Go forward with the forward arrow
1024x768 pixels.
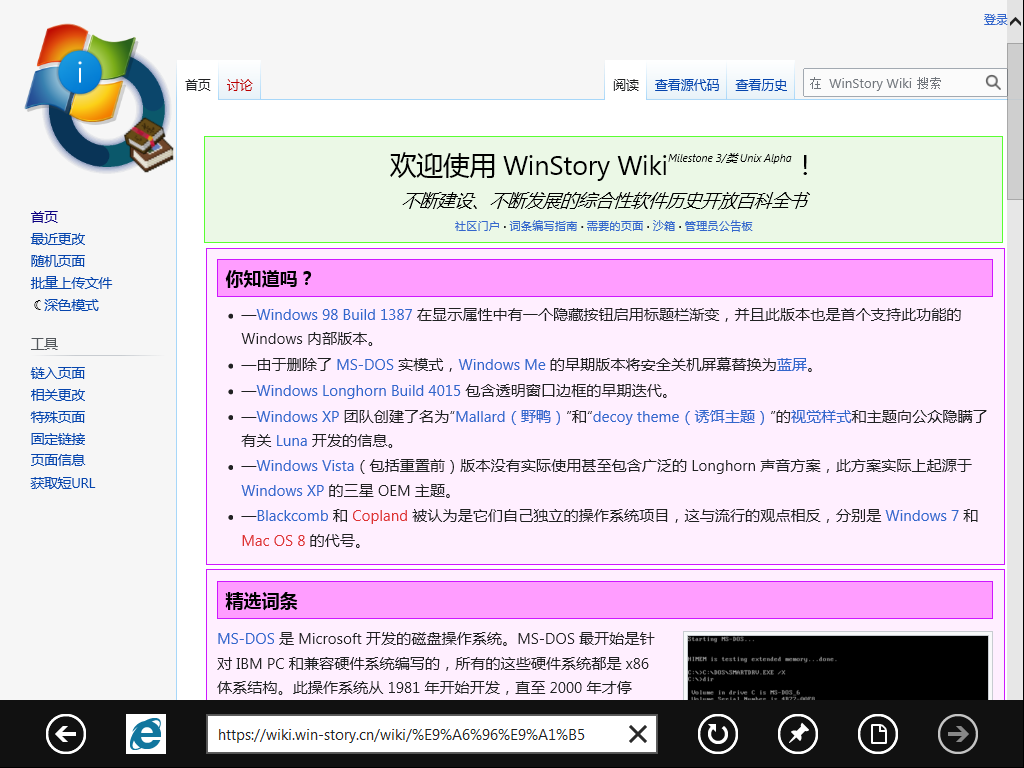click(x=958, y=734)
